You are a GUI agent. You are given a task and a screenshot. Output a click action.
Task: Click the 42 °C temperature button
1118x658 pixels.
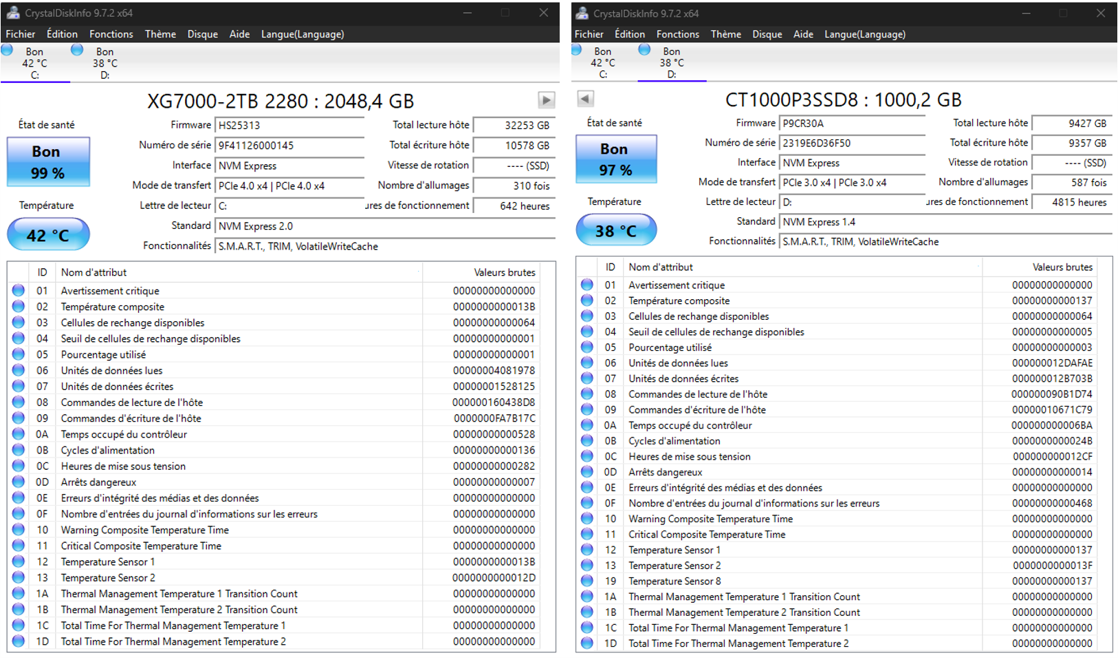(48, 235)
